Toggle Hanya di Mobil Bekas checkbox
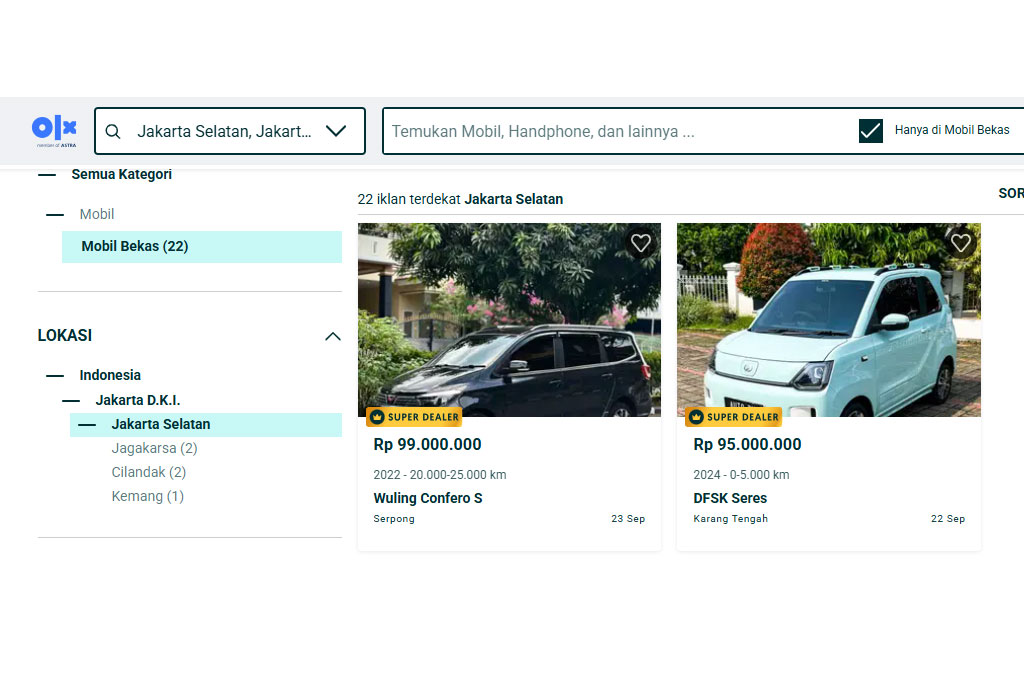The height and width of the screenshot is (680, 1024). (x=871, y=131)
